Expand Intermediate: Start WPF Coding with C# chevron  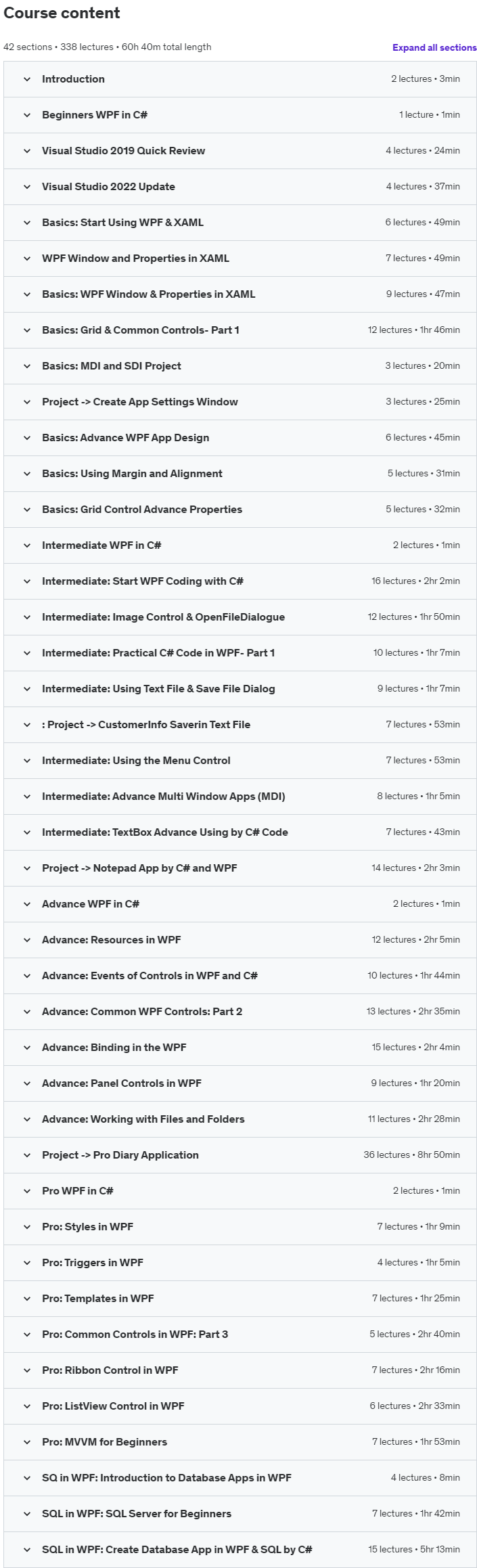27,581
